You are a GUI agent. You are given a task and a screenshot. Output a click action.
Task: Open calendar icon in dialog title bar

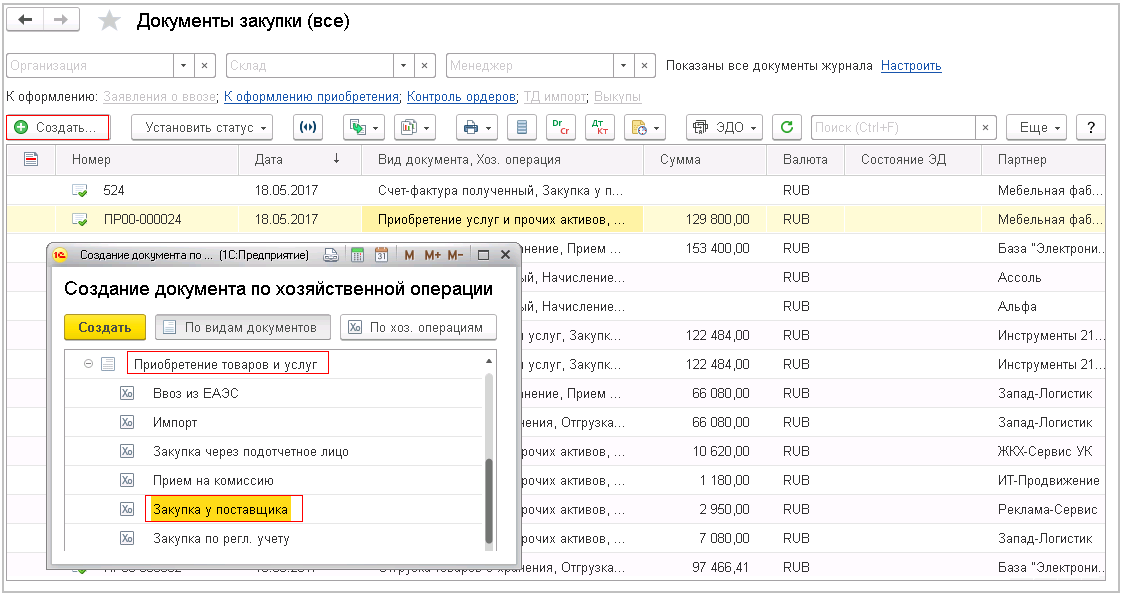click(x=381, y=255)
